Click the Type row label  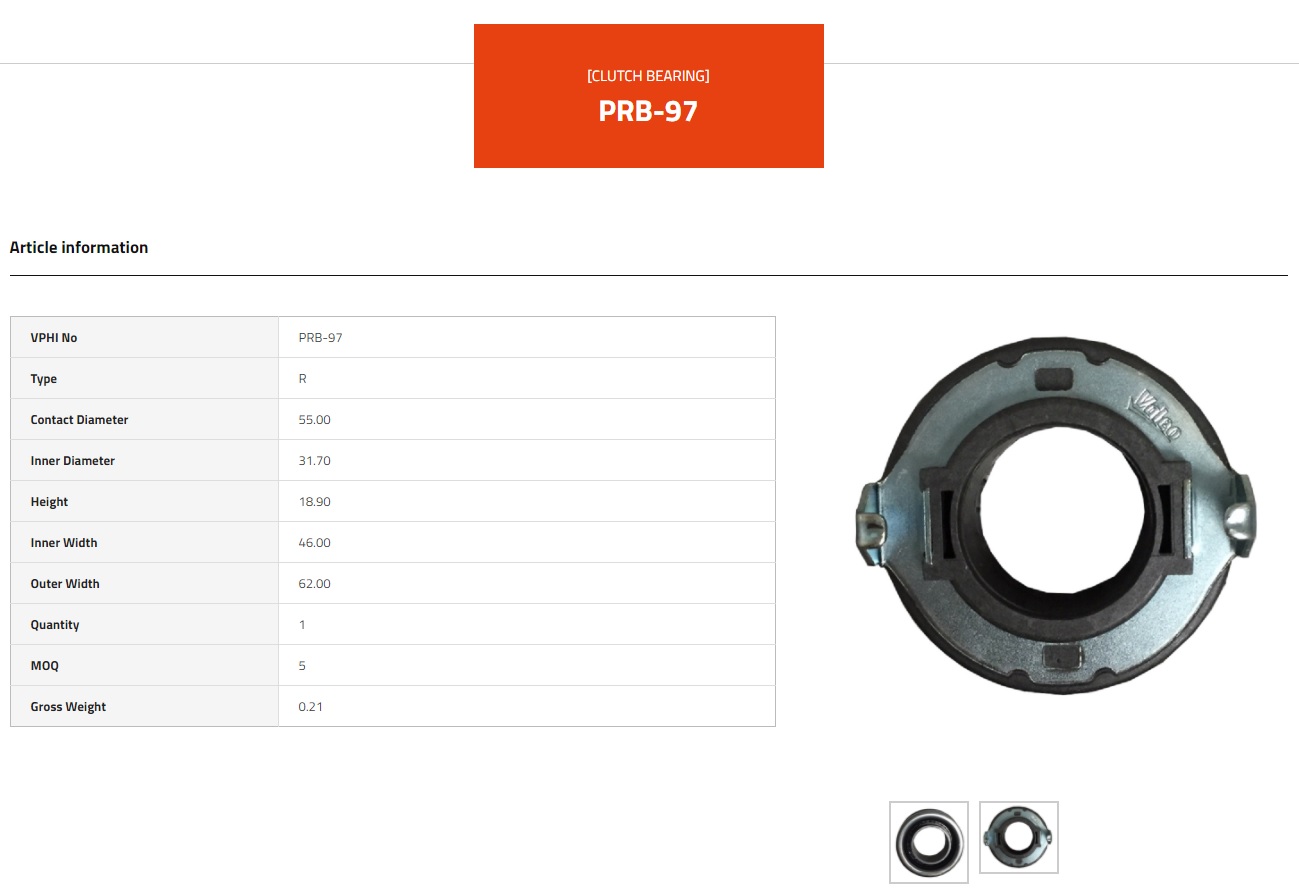pos(44,379)
